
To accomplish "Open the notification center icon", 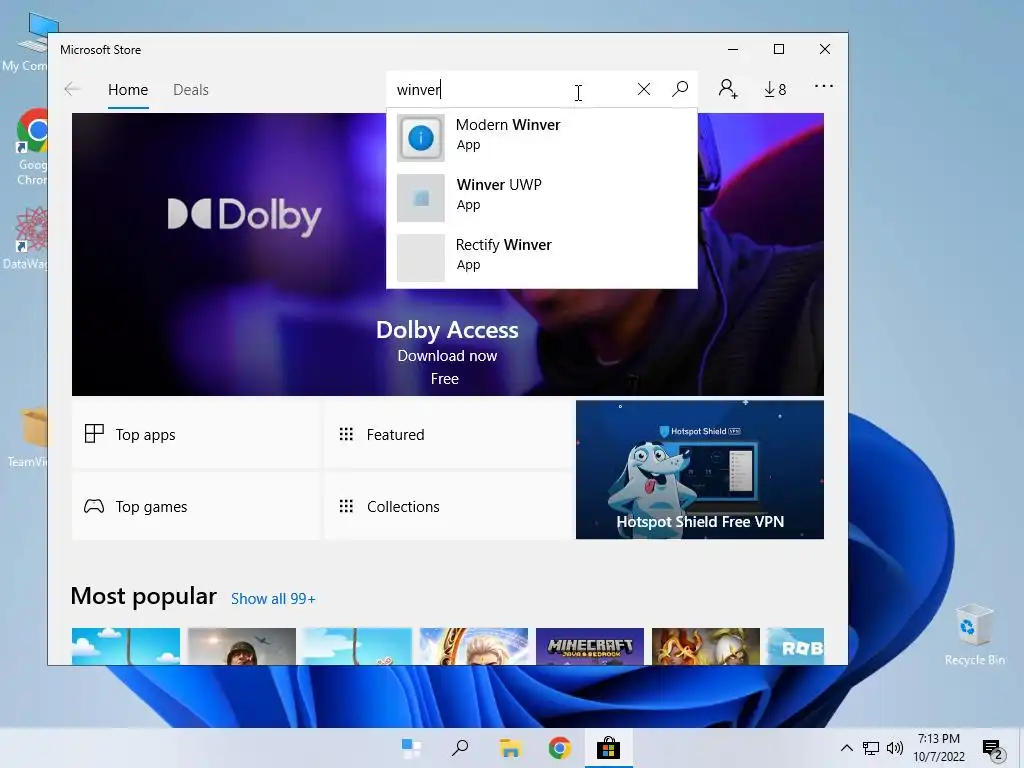I will (992, 749).
